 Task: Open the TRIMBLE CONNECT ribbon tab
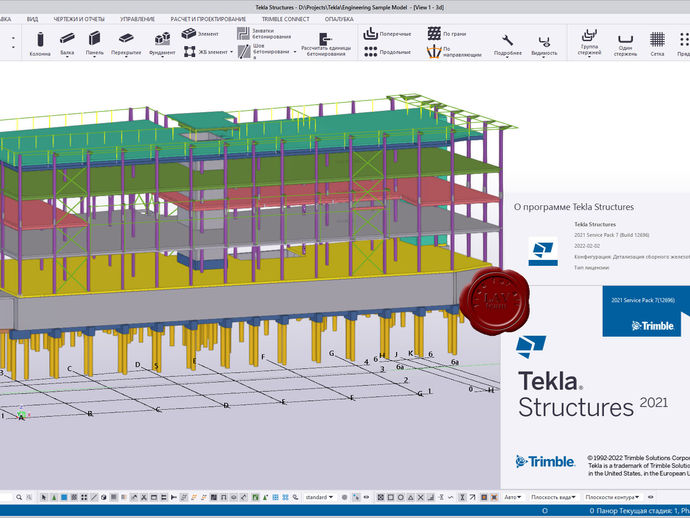point(285,19)
